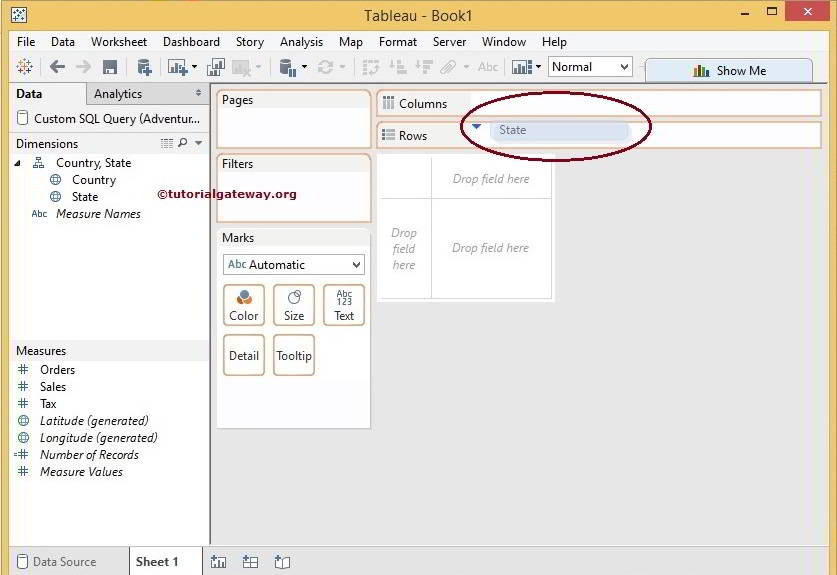This screenshot has height=575, width=837.
Task: Click the new worksheet icon at bottom
Action: [x=219, y=562]
